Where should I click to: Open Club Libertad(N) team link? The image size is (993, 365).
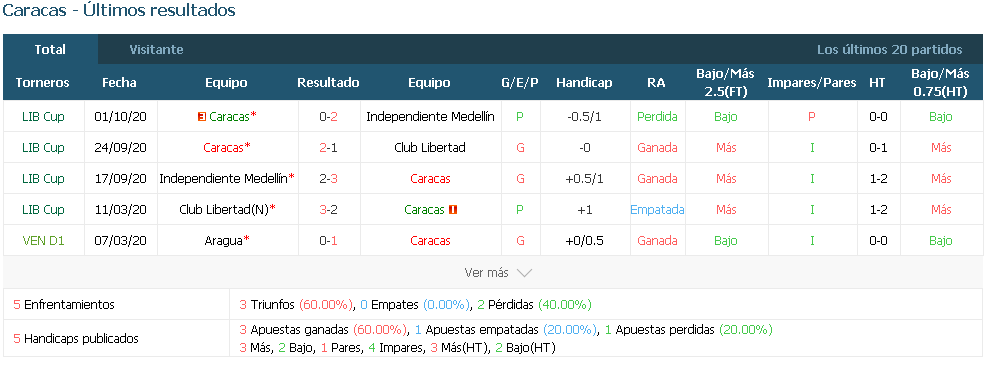point(224,210)
